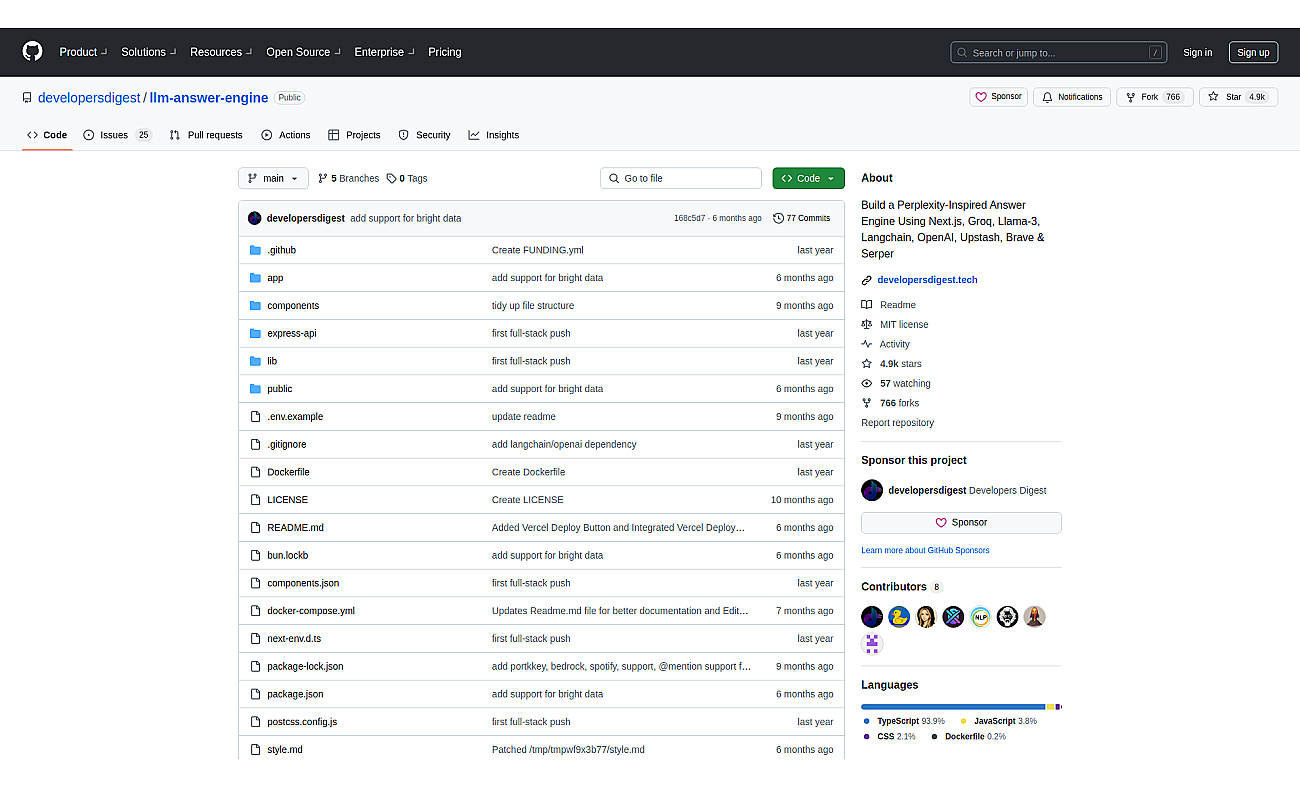
Task: Select JavaScript 3.8% language entry
Action: [x=999, y=721]
